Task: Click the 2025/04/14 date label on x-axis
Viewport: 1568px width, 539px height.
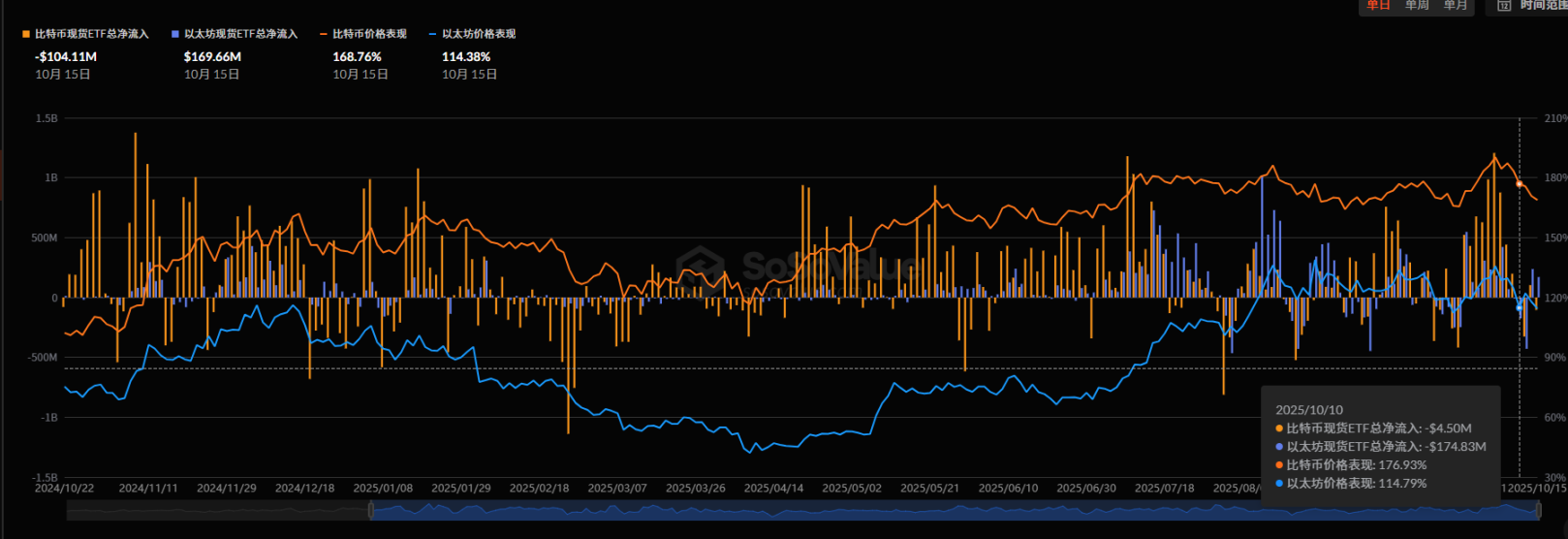Action: pyautogui.click(x=773, y=489)
